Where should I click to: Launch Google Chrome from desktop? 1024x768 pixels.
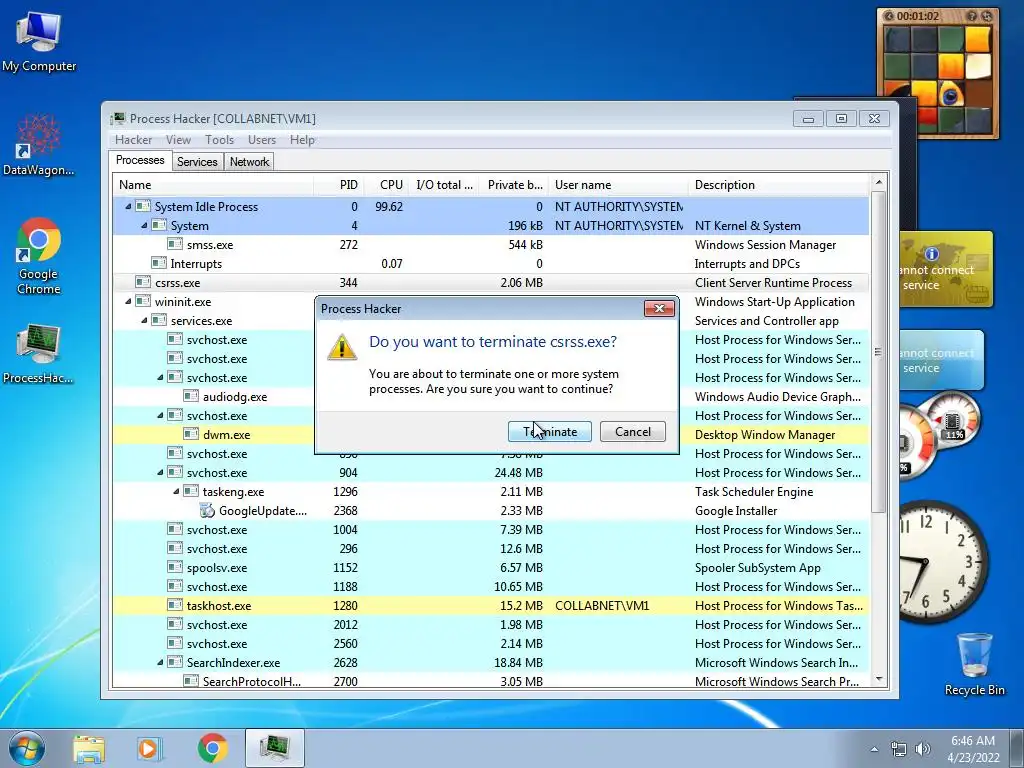pyautogui.click(x=39, y=256)
